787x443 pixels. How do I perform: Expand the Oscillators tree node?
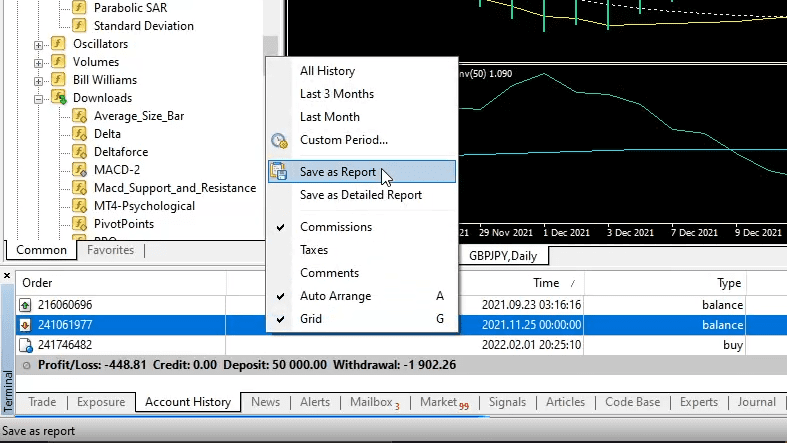[39, 44]
